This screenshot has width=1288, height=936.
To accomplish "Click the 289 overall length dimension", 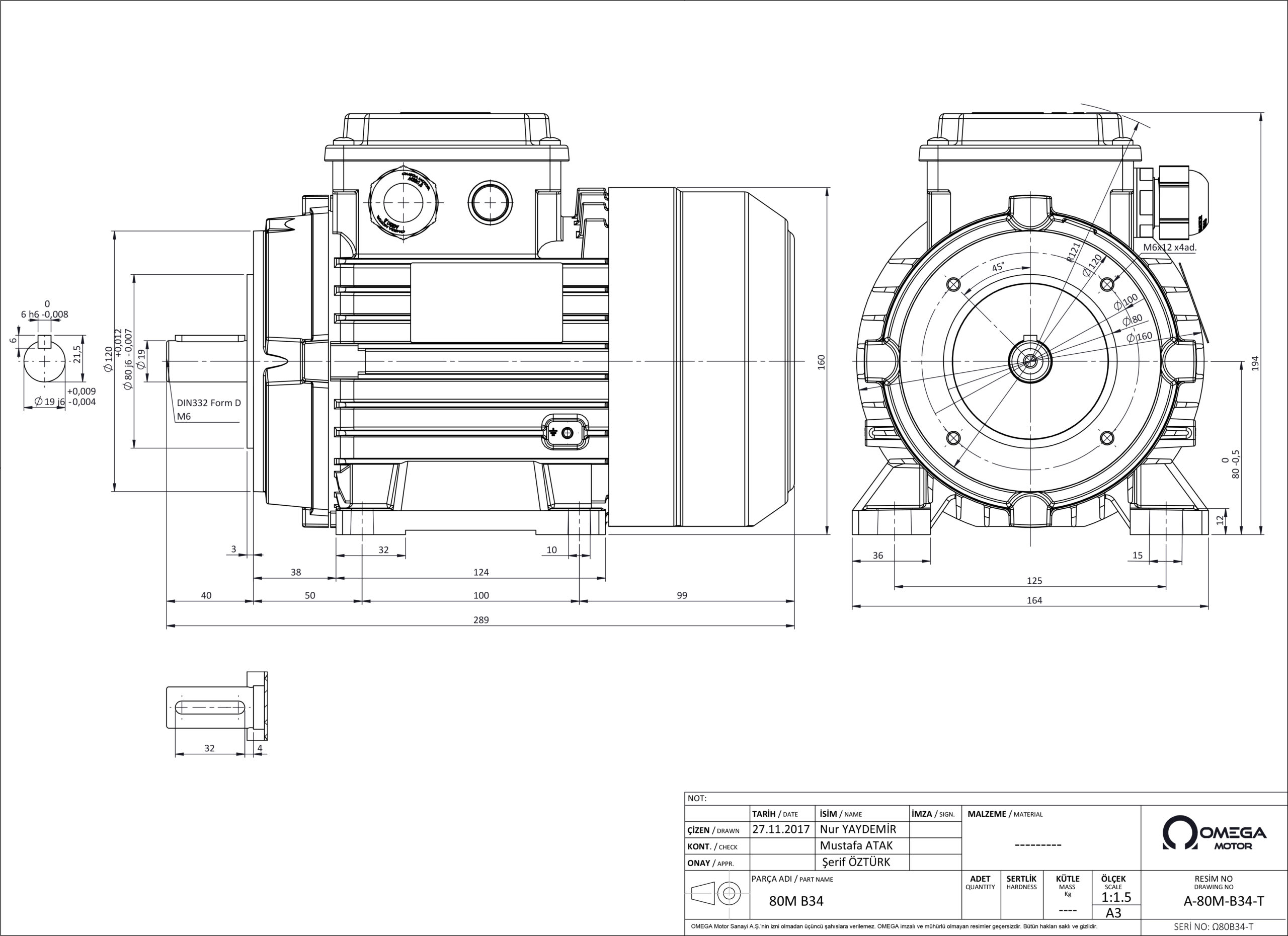I will pos(480,619).
